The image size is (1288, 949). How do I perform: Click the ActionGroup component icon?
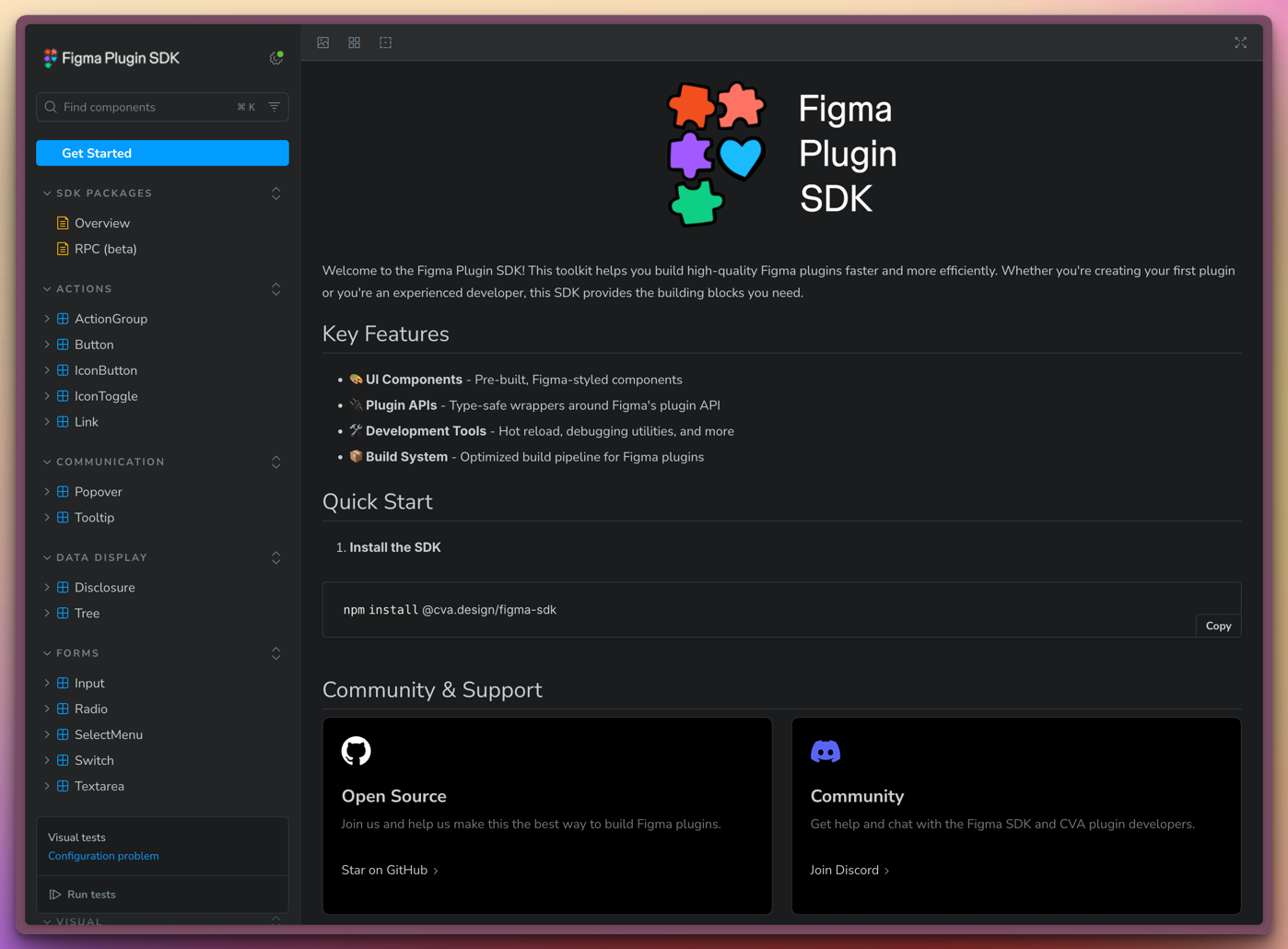[63, 319]
